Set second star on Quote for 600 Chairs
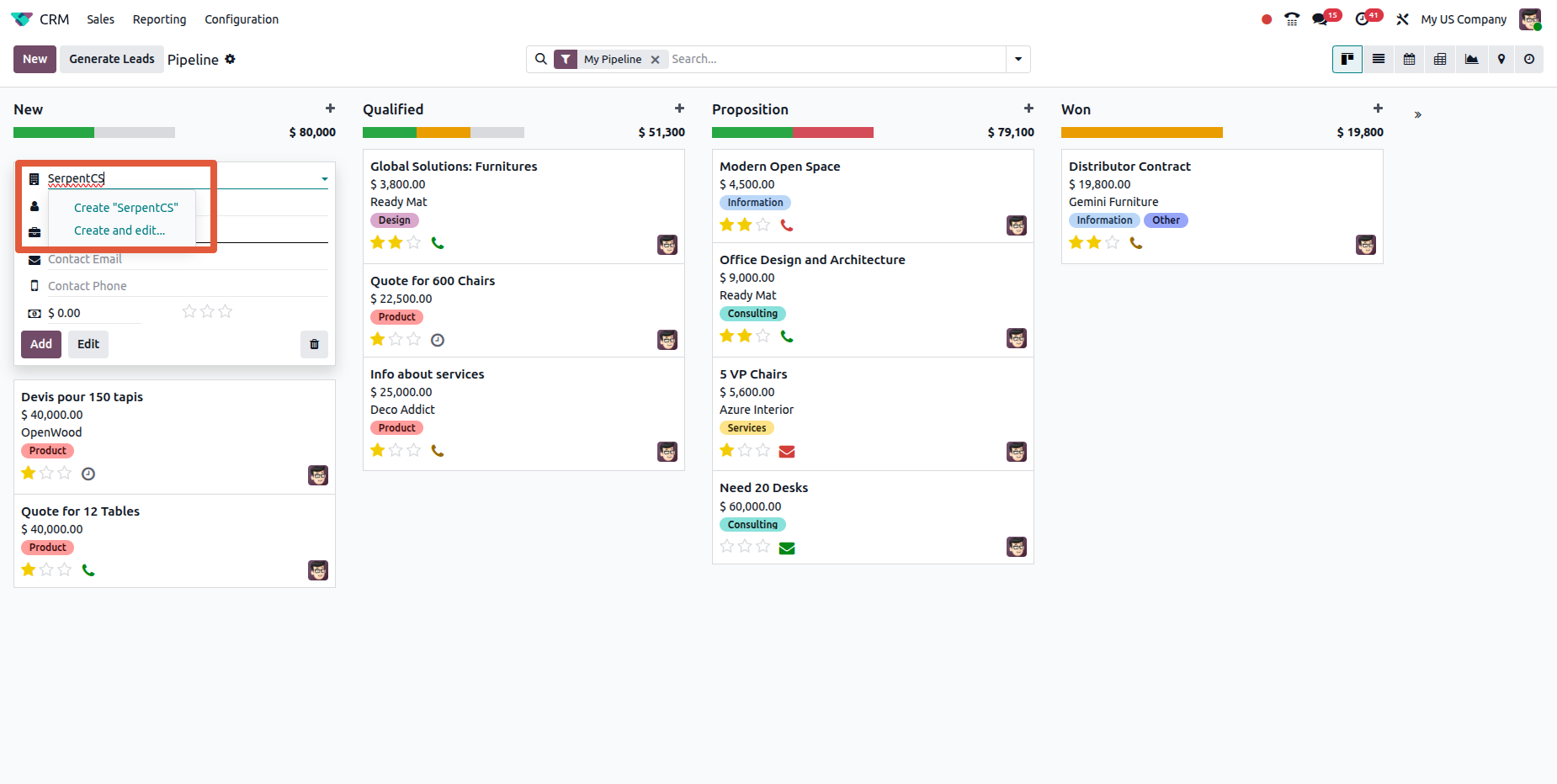This screenshot has width=1557, height=784. 396,339
